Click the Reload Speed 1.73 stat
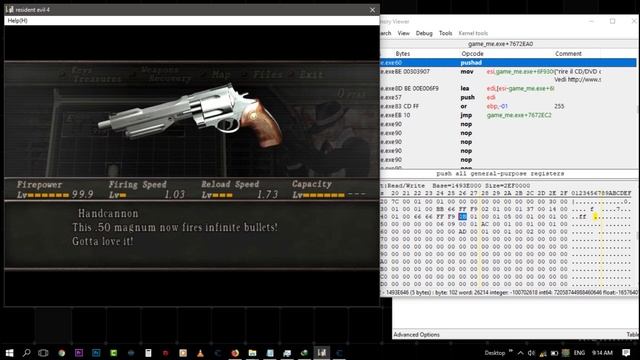 [240, 189]
